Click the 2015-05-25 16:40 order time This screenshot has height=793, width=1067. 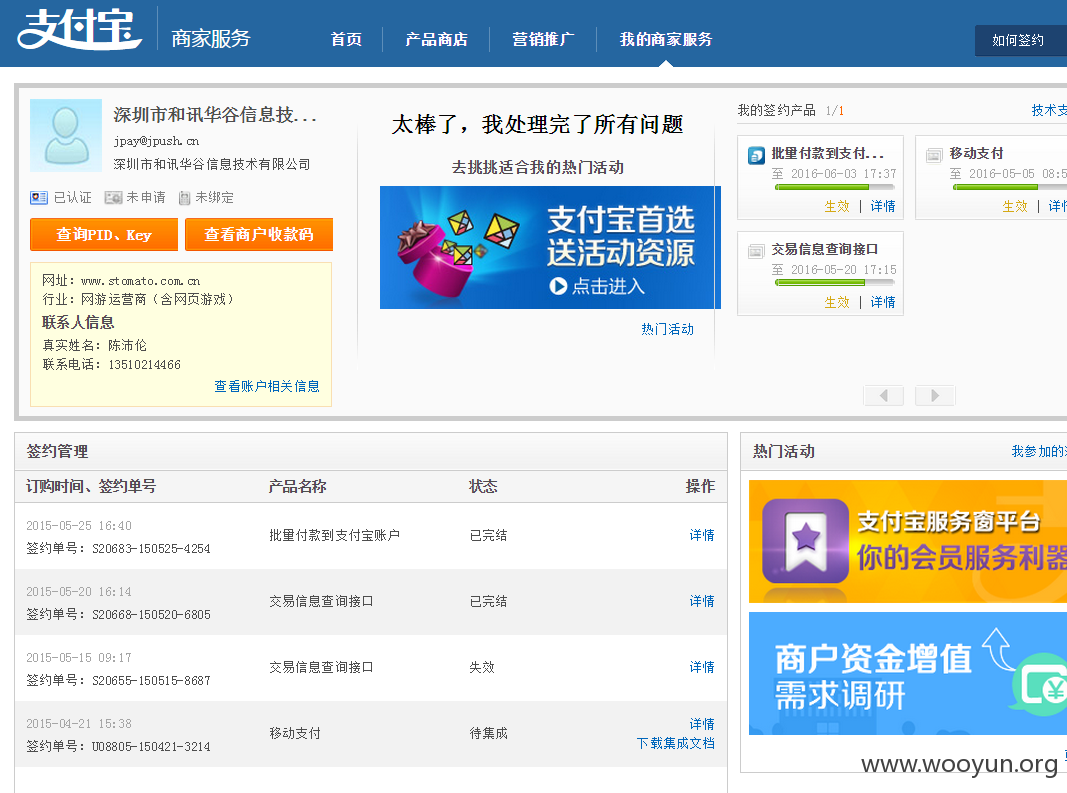click(x=79, y=525)
